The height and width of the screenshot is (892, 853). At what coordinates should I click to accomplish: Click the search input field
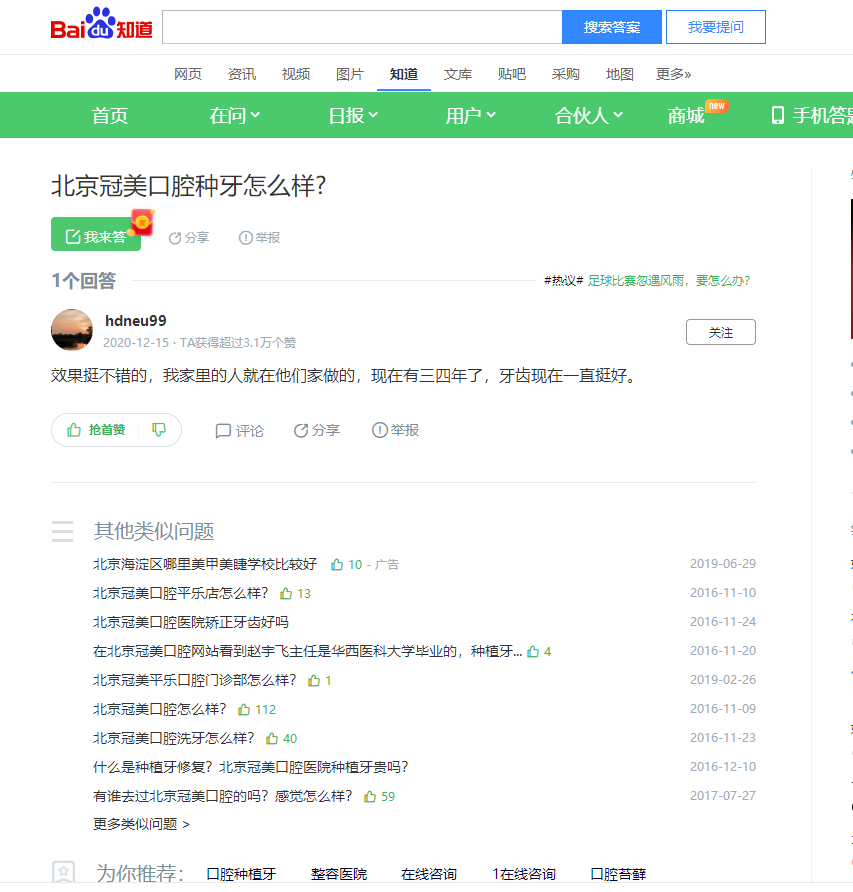coord(362,27)
